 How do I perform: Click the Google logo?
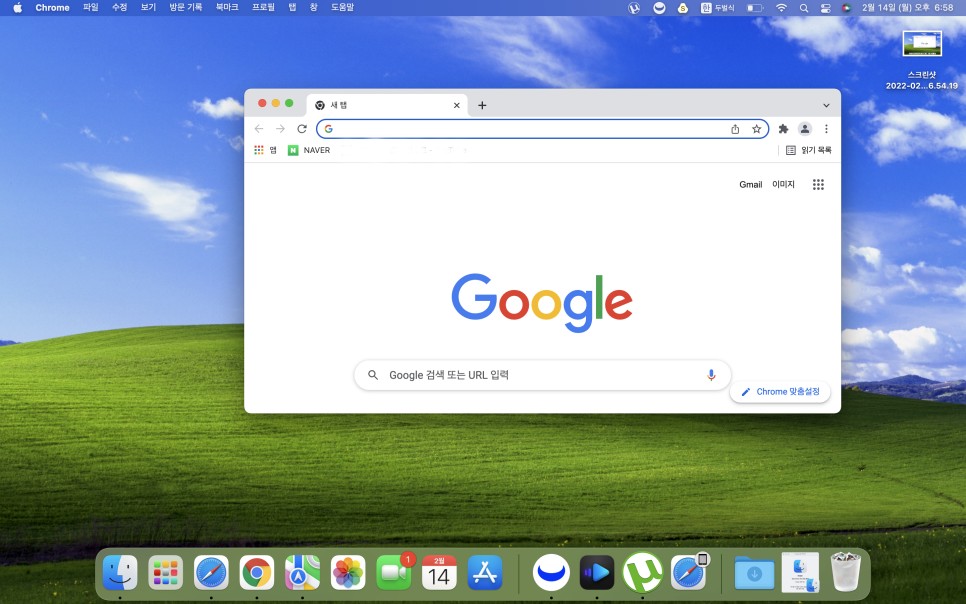[x=542, y=303]
